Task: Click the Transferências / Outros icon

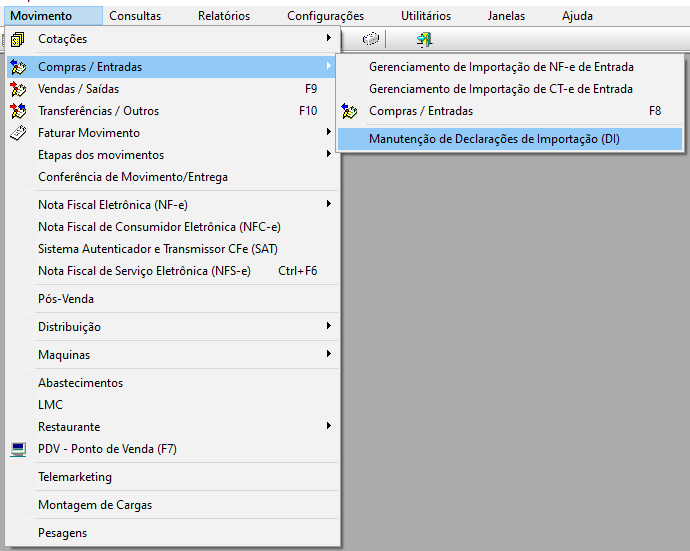Action: [x=17, y=111]
